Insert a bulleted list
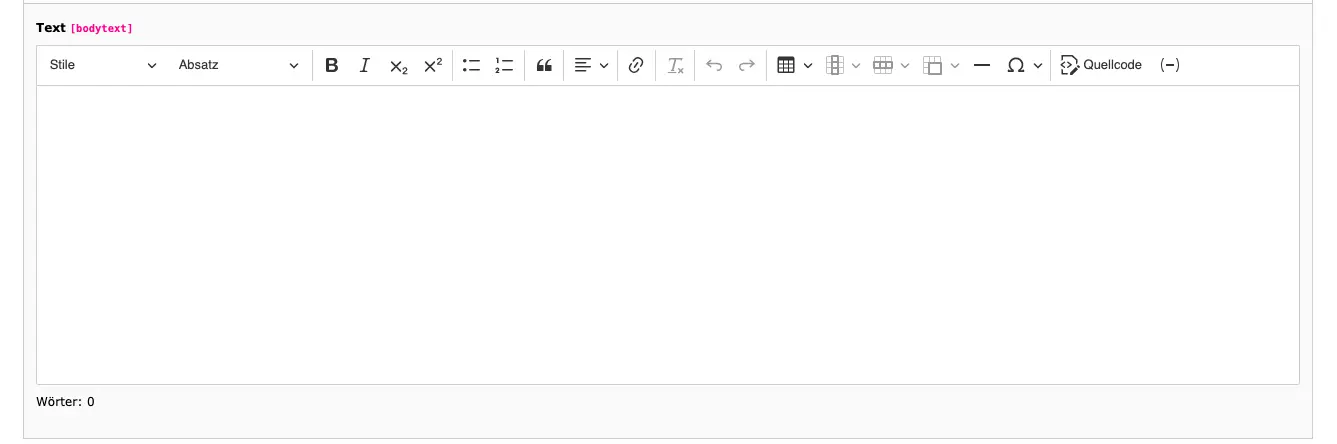 coord(471,66)
